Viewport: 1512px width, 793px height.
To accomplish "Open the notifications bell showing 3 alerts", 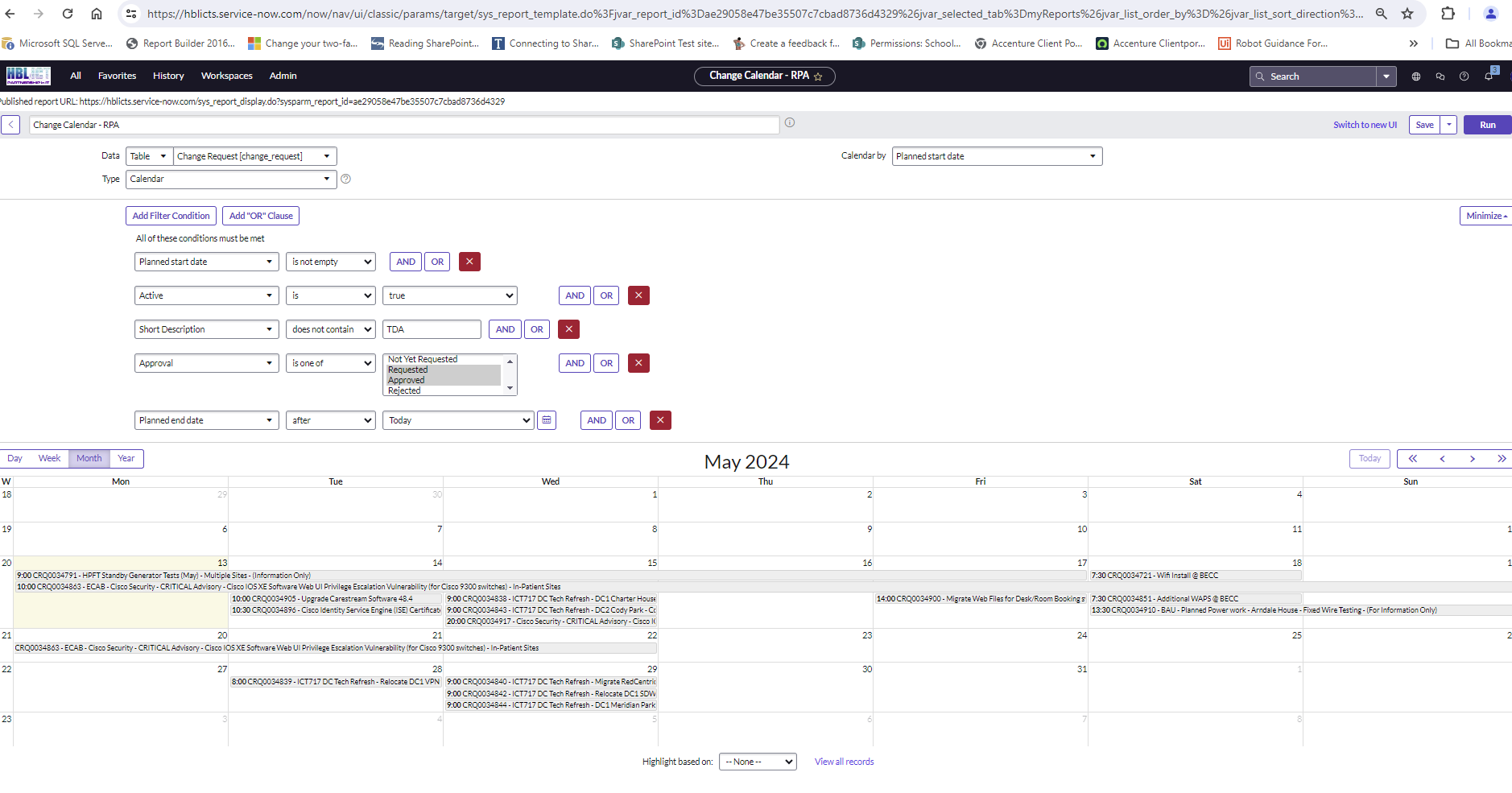I will point(1487,76).
